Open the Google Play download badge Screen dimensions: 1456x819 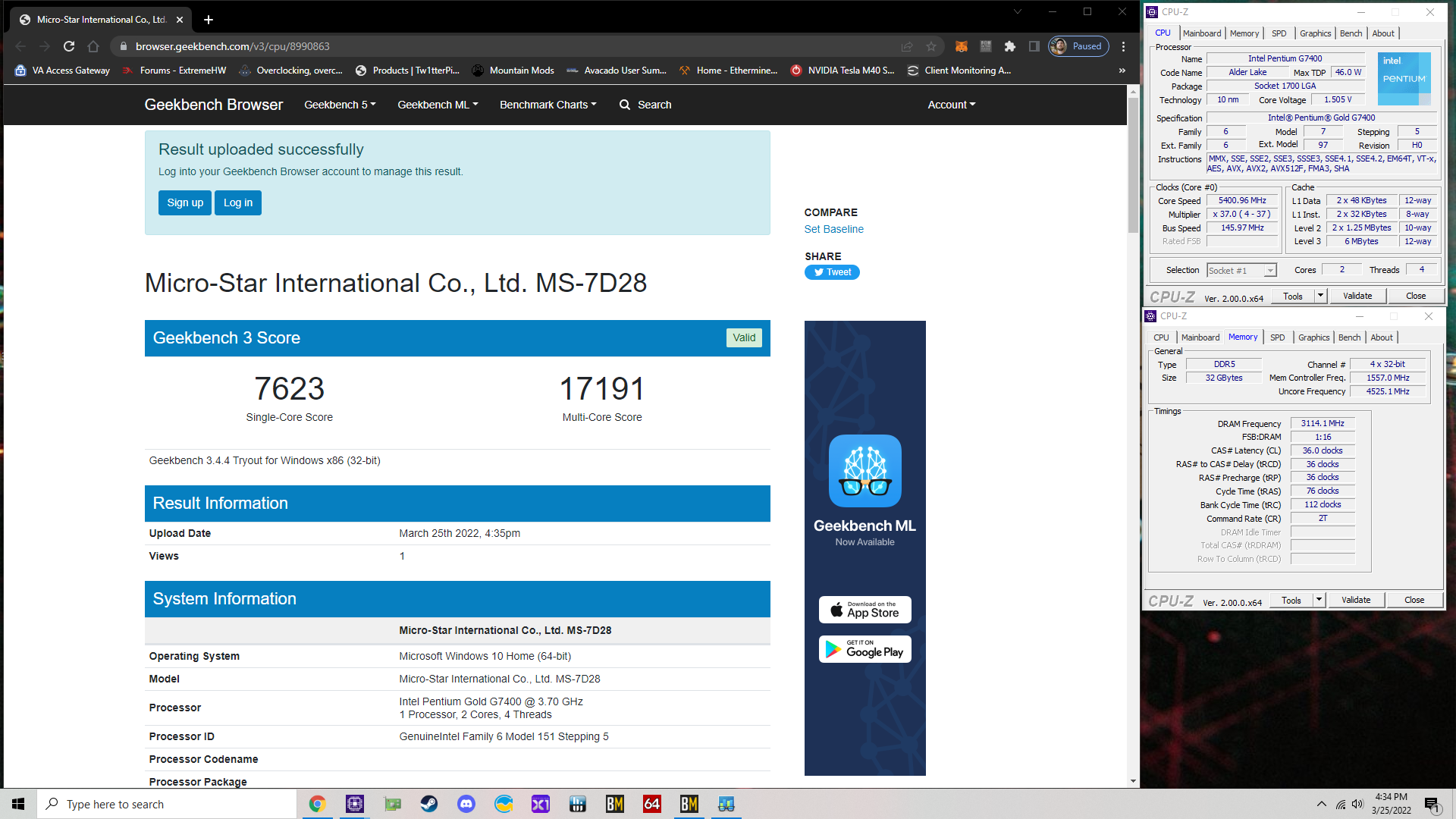(x=864, y=649)
